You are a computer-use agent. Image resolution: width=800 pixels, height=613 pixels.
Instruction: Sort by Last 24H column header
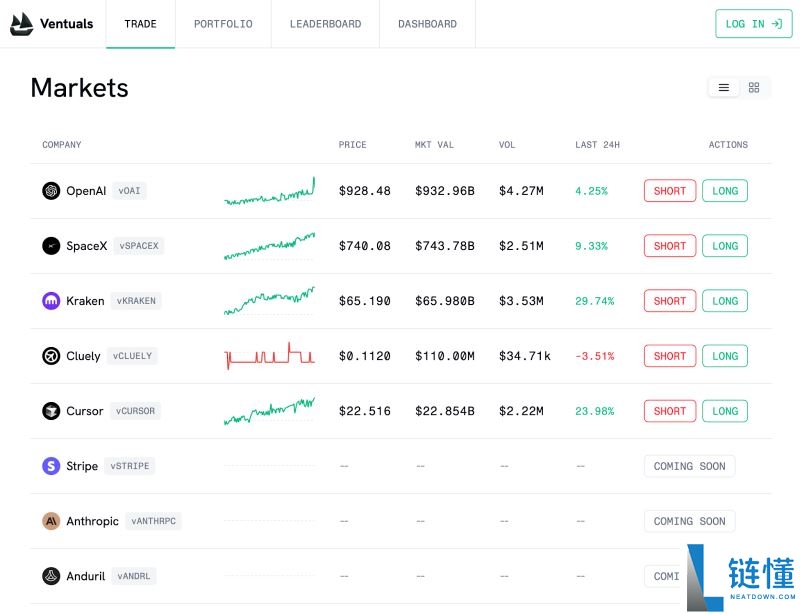597,145
